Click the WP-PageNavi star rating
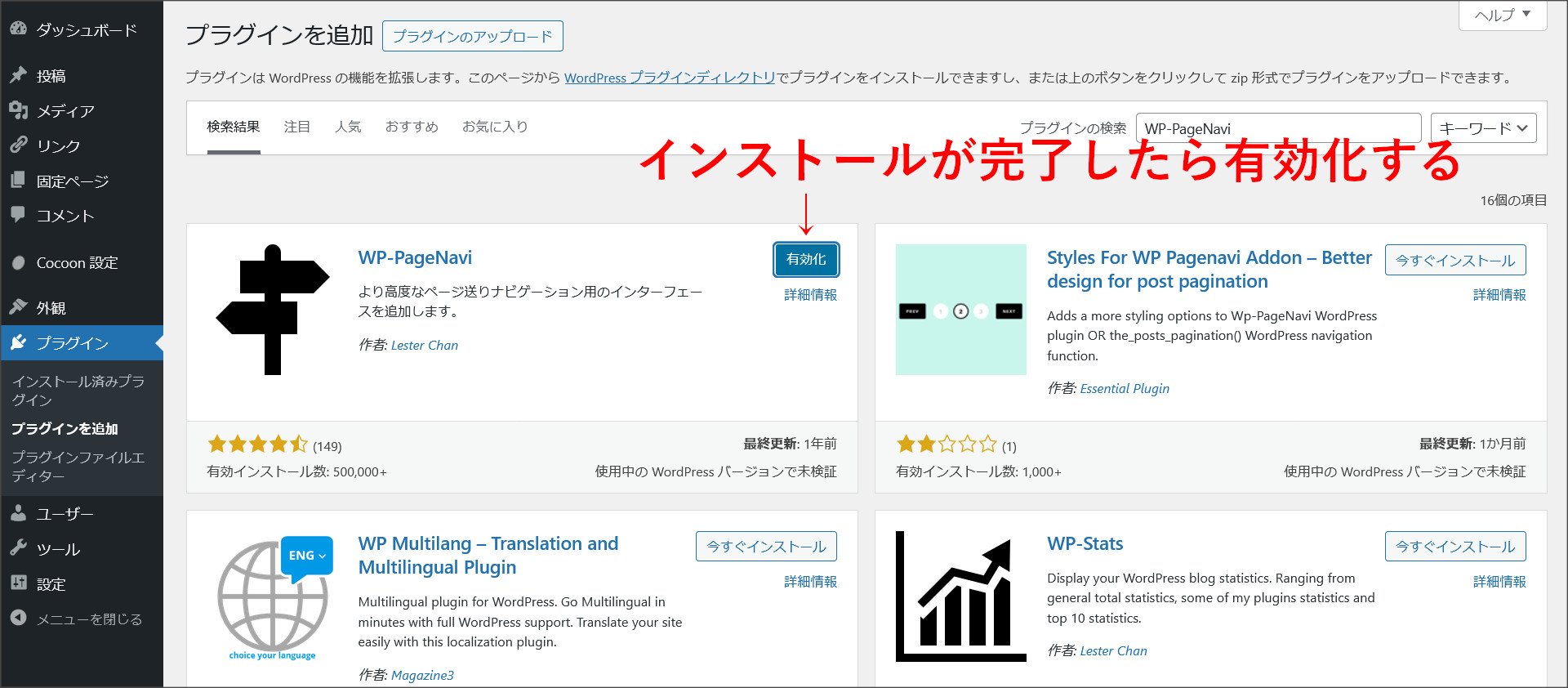The height and width of the screenshot is (688, 1568). (258, 445)
